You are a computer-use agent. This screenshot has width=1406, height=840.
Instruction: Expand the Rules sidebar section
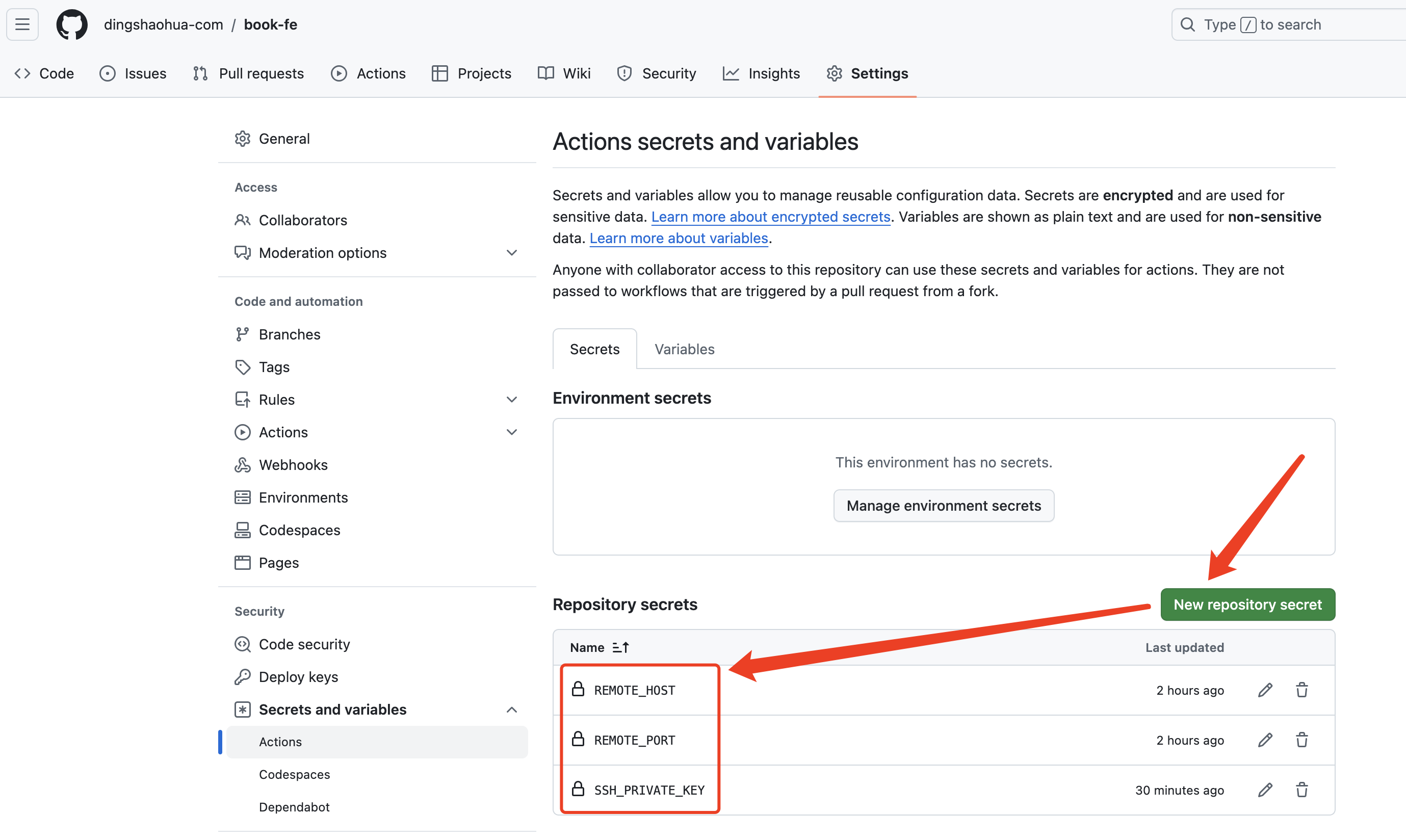tap(511, 399)
